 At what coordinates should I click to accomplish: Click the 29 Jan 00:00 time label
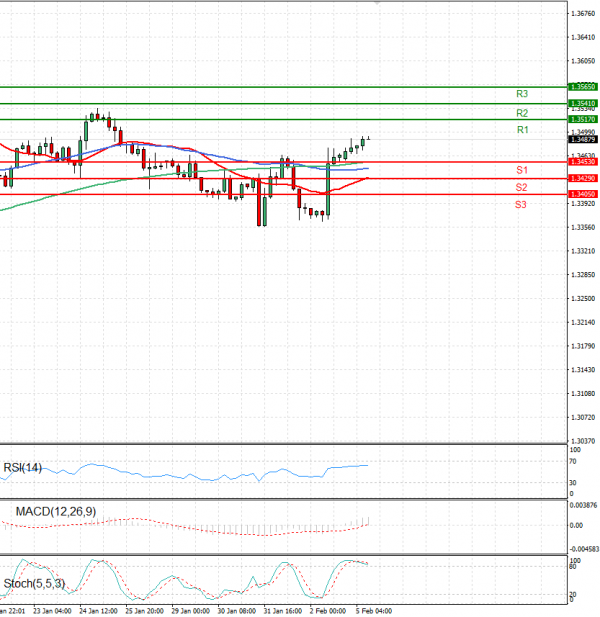190,611
